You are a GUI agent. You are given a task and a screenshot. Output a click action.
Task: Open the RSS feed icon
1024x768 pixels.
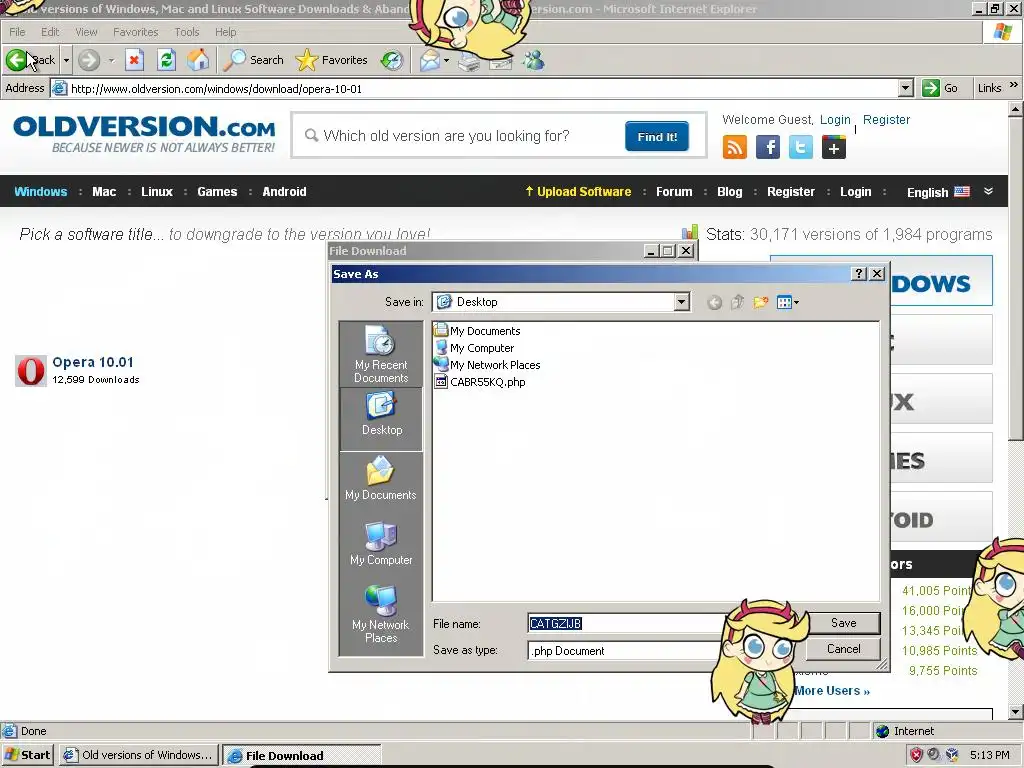(x=735, y=147)
